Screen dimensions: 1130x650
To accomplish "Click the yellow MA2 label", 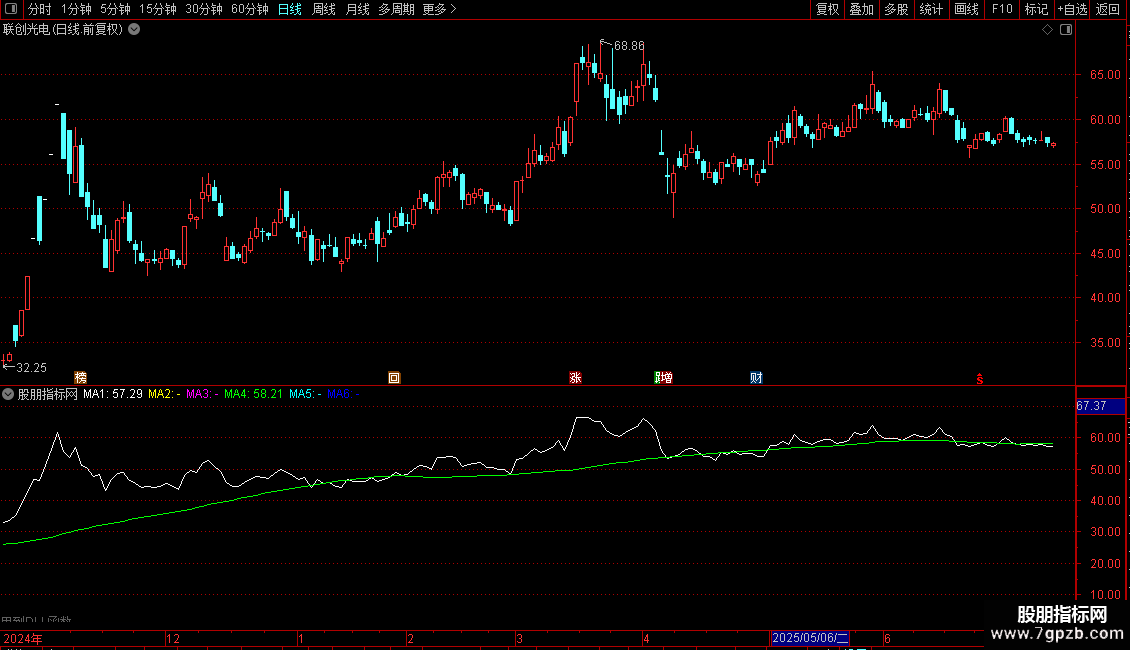I will [164, 394].
